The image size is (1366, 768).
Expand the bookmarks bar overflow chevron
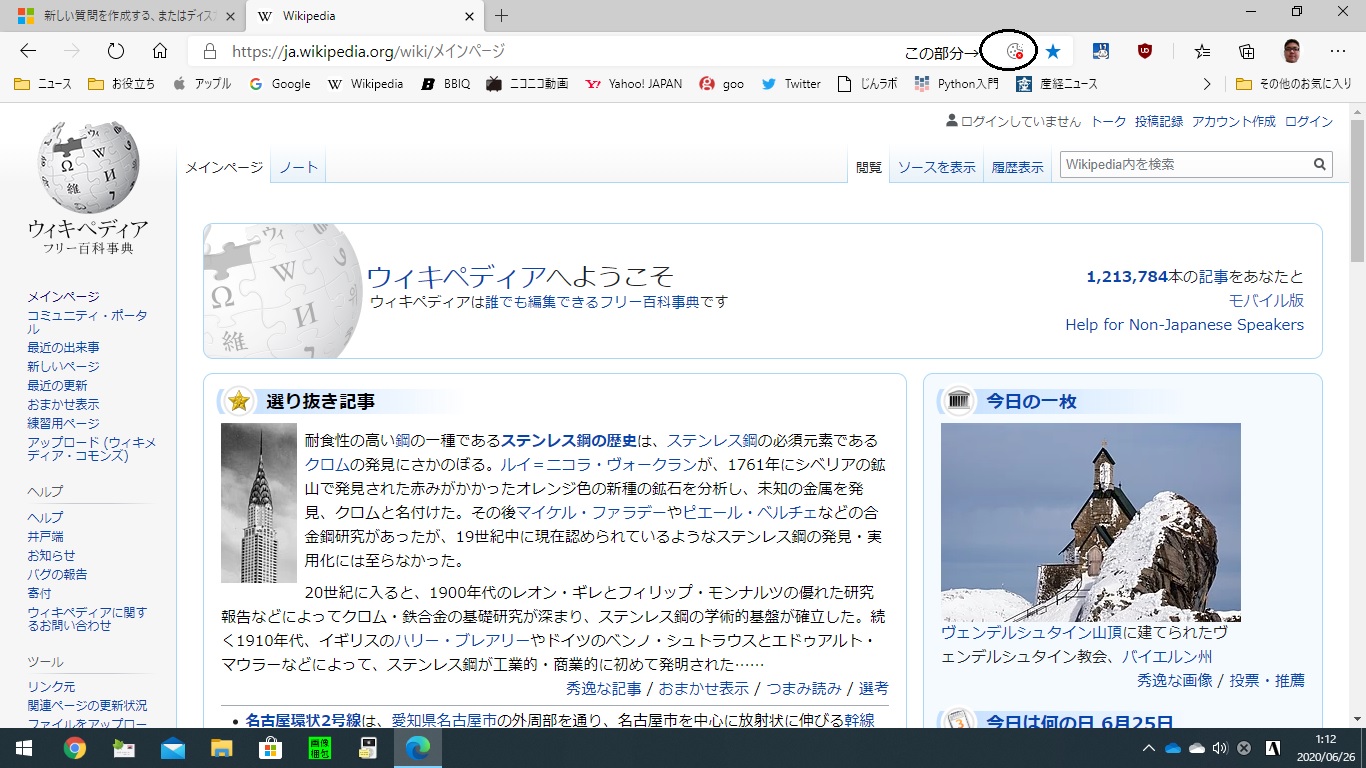pos(1207,84)
